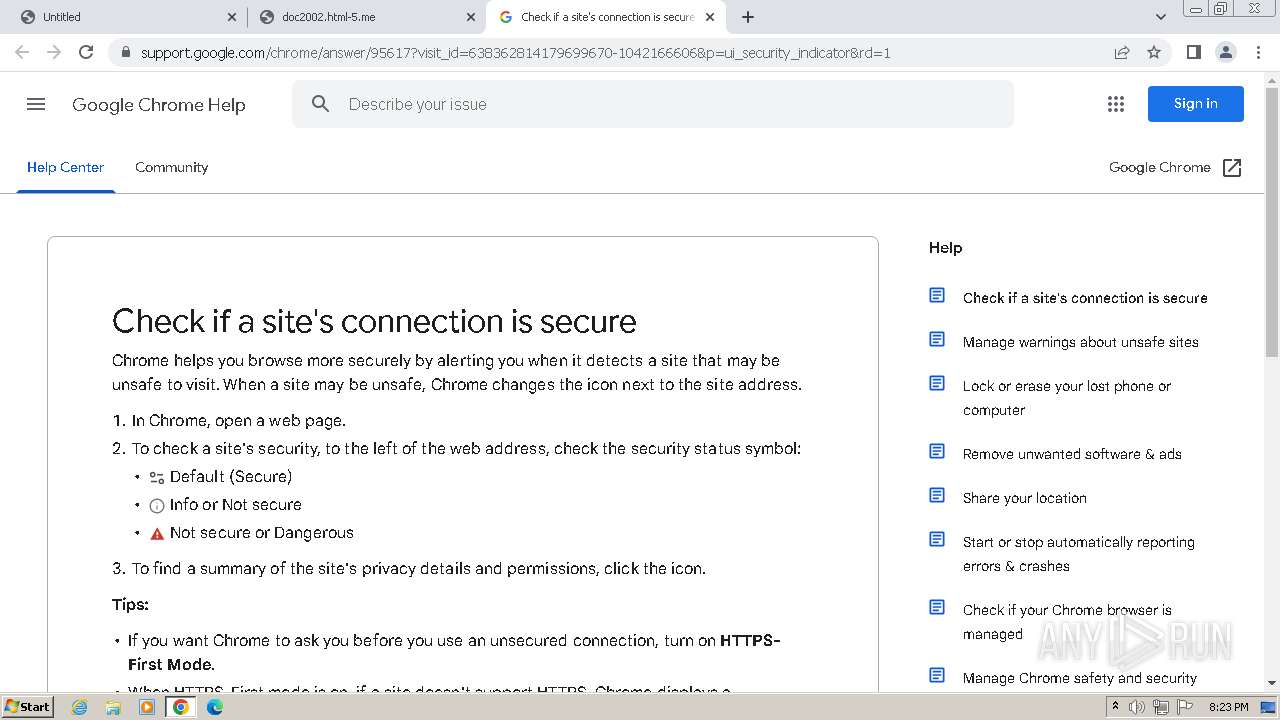
Task: Click scrollbar down arrow
Action: (x=1272, y=683)
